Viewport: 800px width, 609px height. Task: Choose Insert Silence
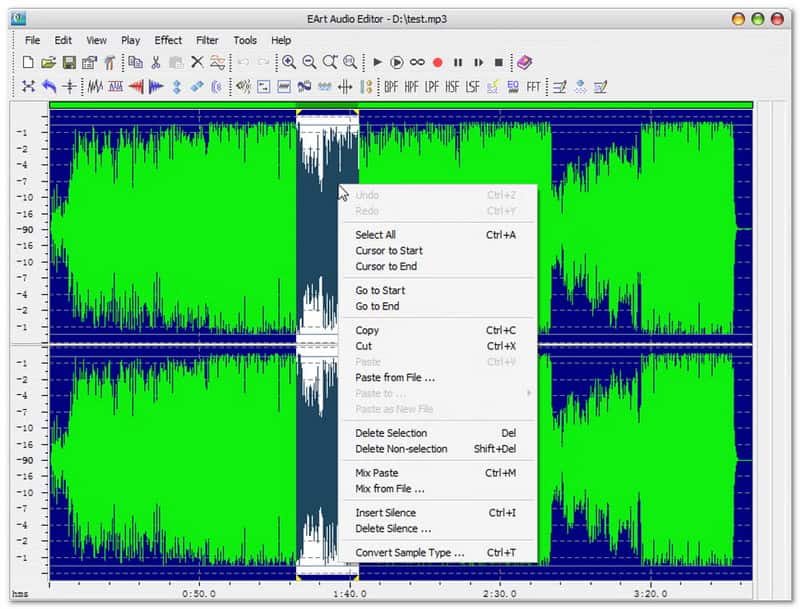click(x=437, y=513)
